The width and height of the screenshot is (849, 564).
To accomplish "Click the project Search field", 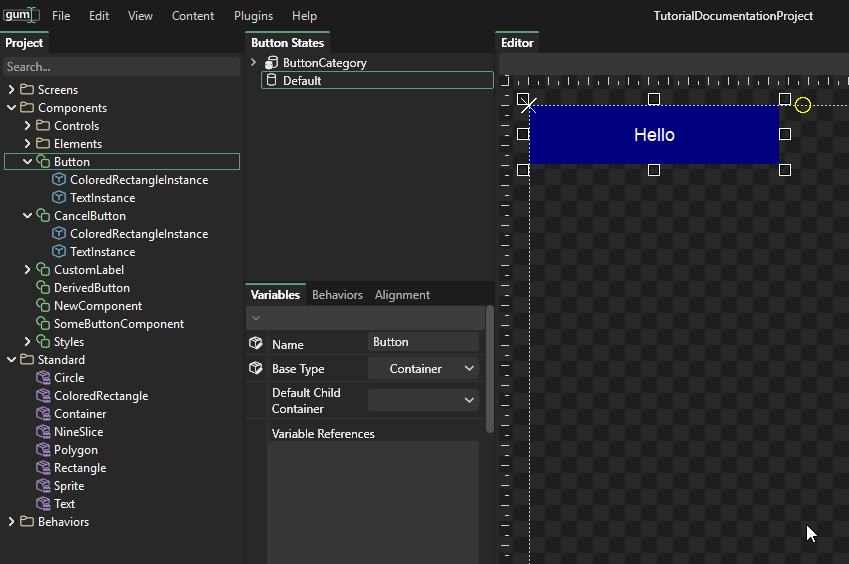I will point(120,67).
